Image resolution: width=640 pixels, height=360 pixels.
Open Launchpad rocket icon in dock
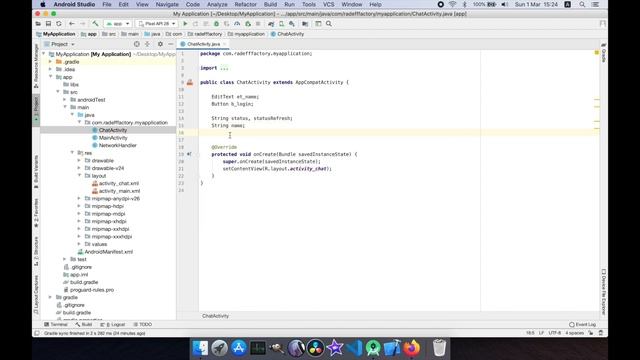[x=220, y=348]
